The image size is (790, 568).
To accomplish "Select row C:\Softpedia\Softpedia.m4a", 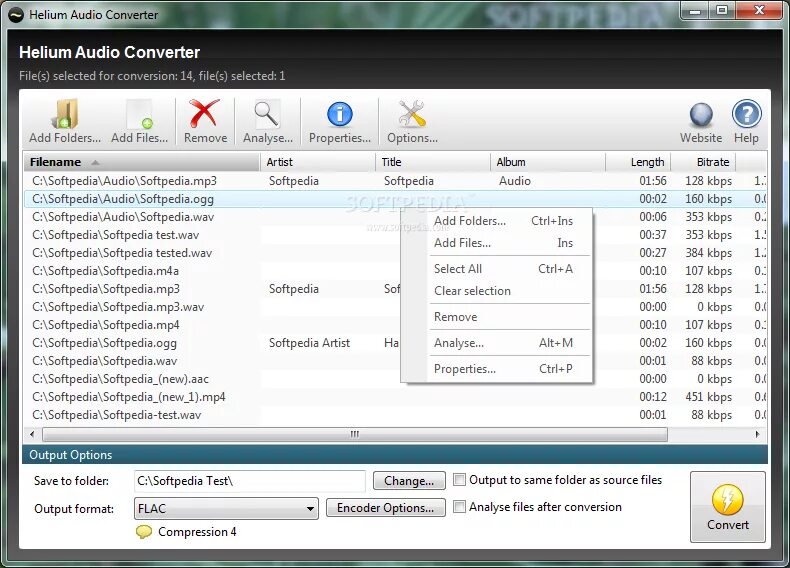I will coord(395,271).
